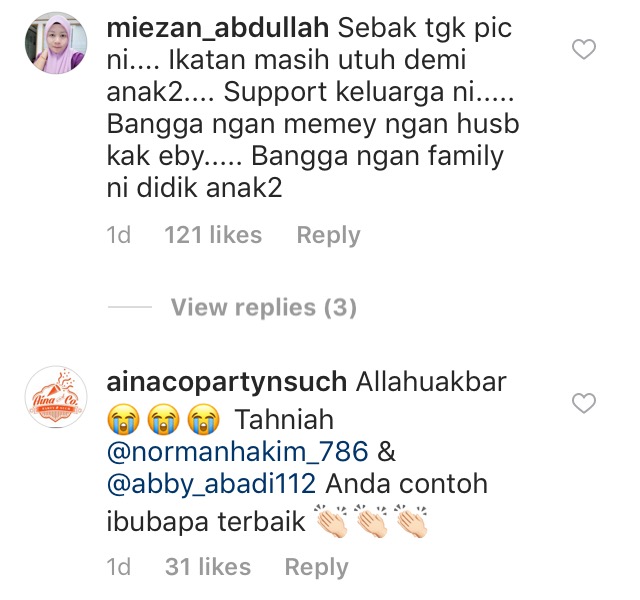Reply to the ainacopartynsuch comment
Screen dimensions: 640x600
[316, 567]
